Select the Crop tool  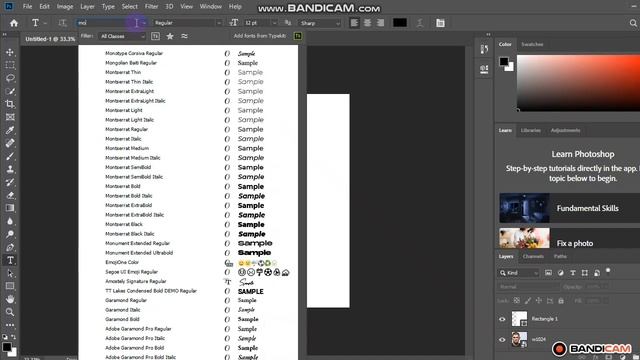pyautogui.click(x=10, y=104)
